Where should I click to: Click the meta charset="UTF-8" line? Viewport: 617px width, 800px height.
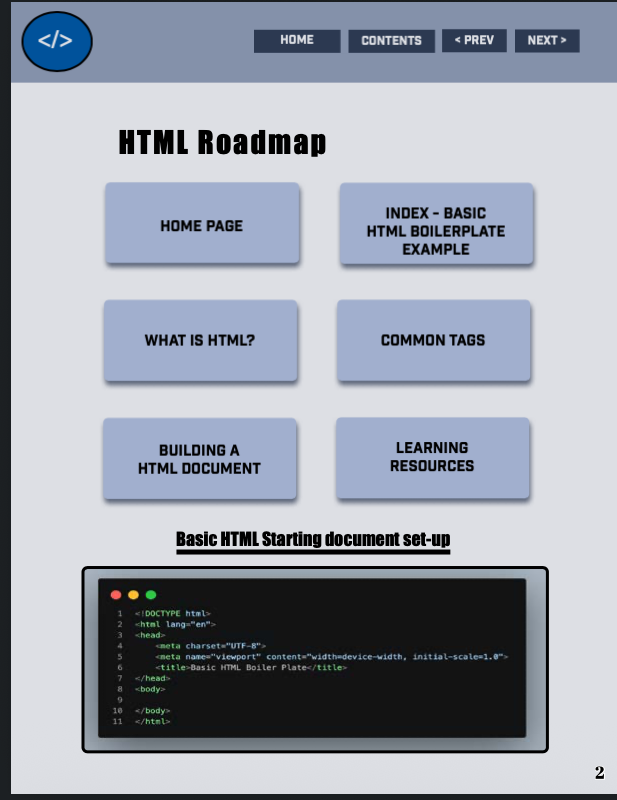click(x=210, y=646)
